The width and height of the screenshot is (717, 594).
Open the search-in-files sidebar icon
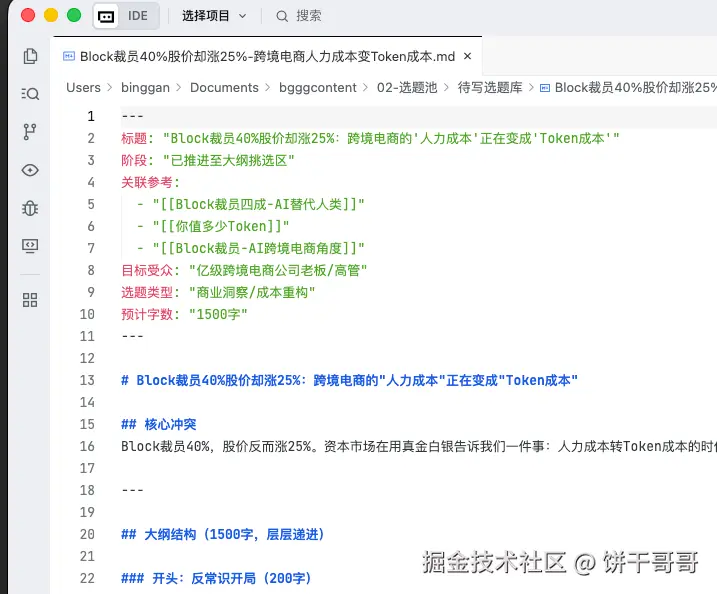tap(30, 94)
